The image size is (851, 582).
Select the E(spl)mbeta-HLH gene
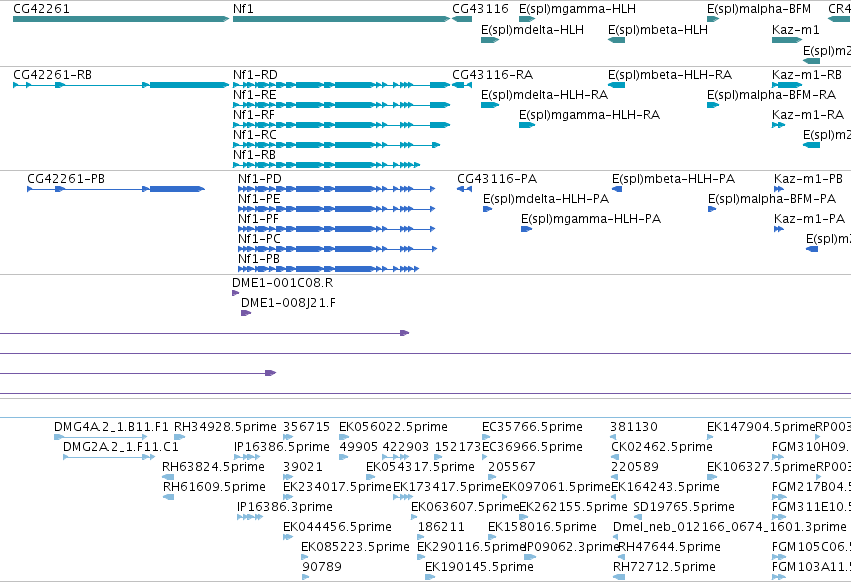tap(617, 40)
